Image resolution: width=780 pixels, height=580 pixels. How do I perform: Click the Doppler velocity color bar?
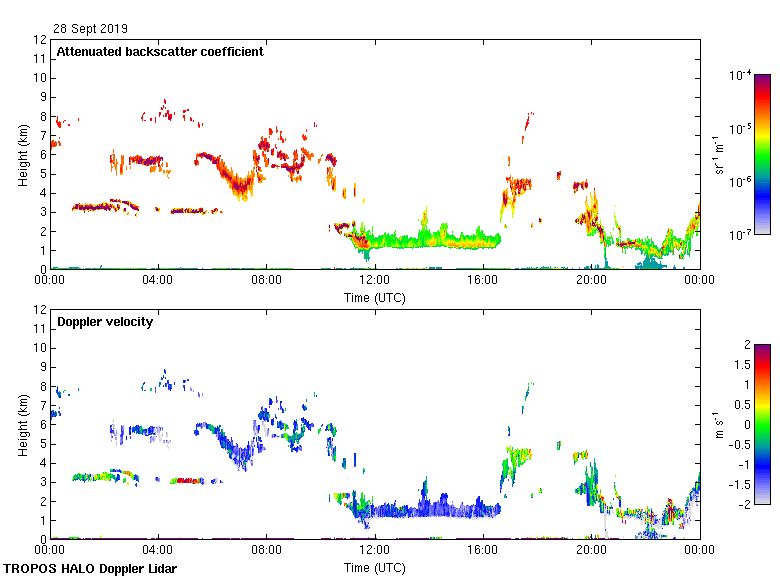pos(762,424)
